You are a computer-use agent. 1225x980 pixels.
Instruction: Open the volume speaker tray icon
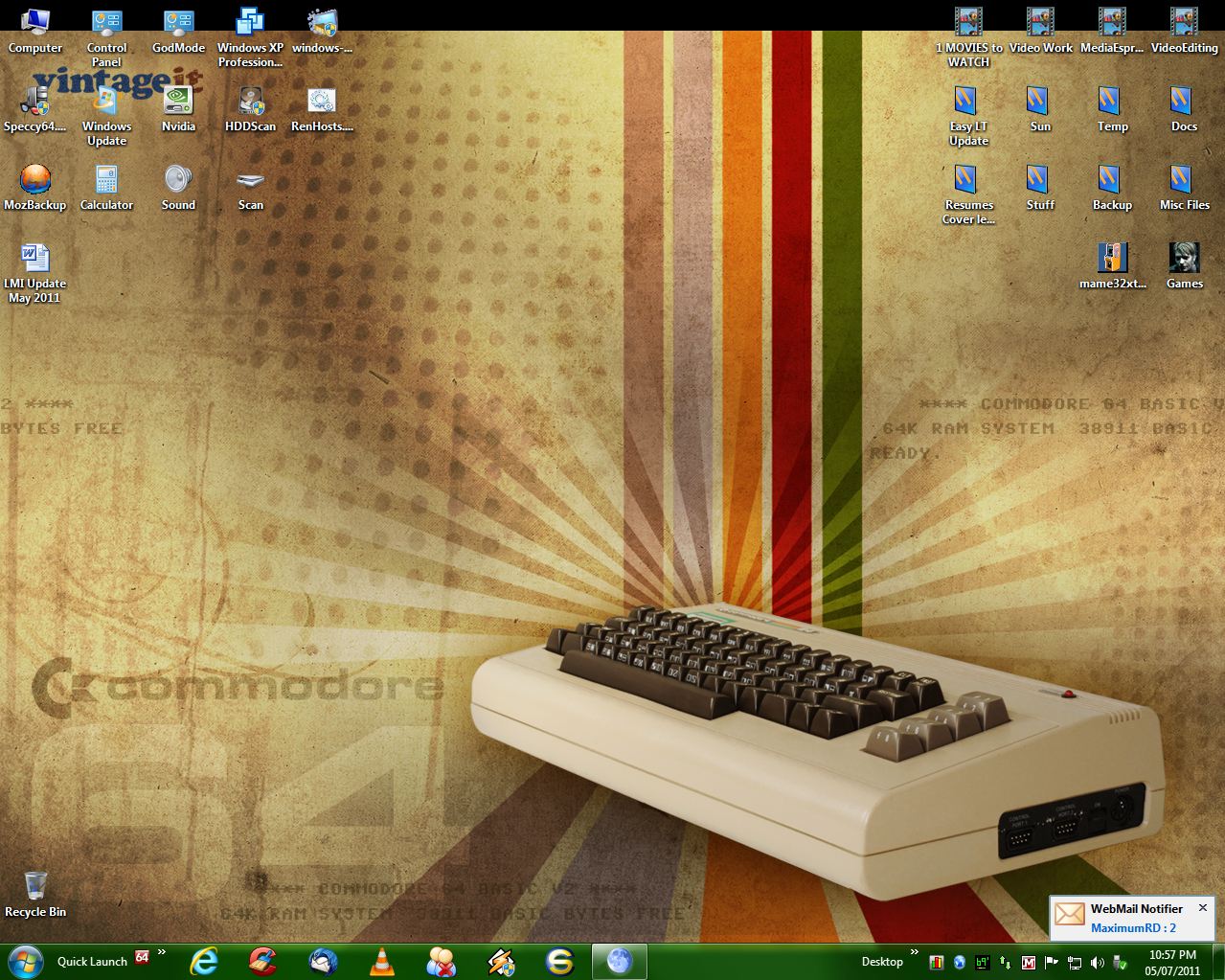tap(1098, 962)
